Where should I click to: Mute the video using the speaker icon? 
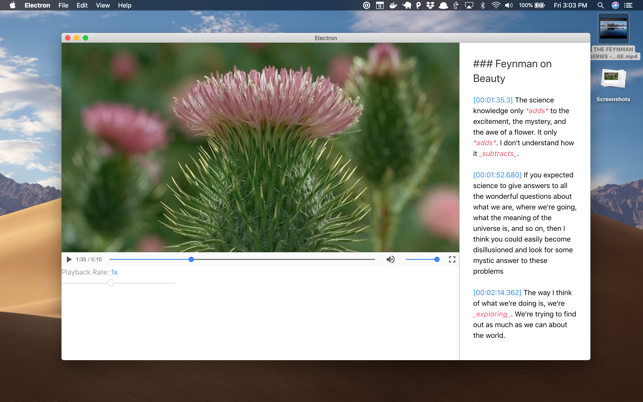(x=390, y=259)
